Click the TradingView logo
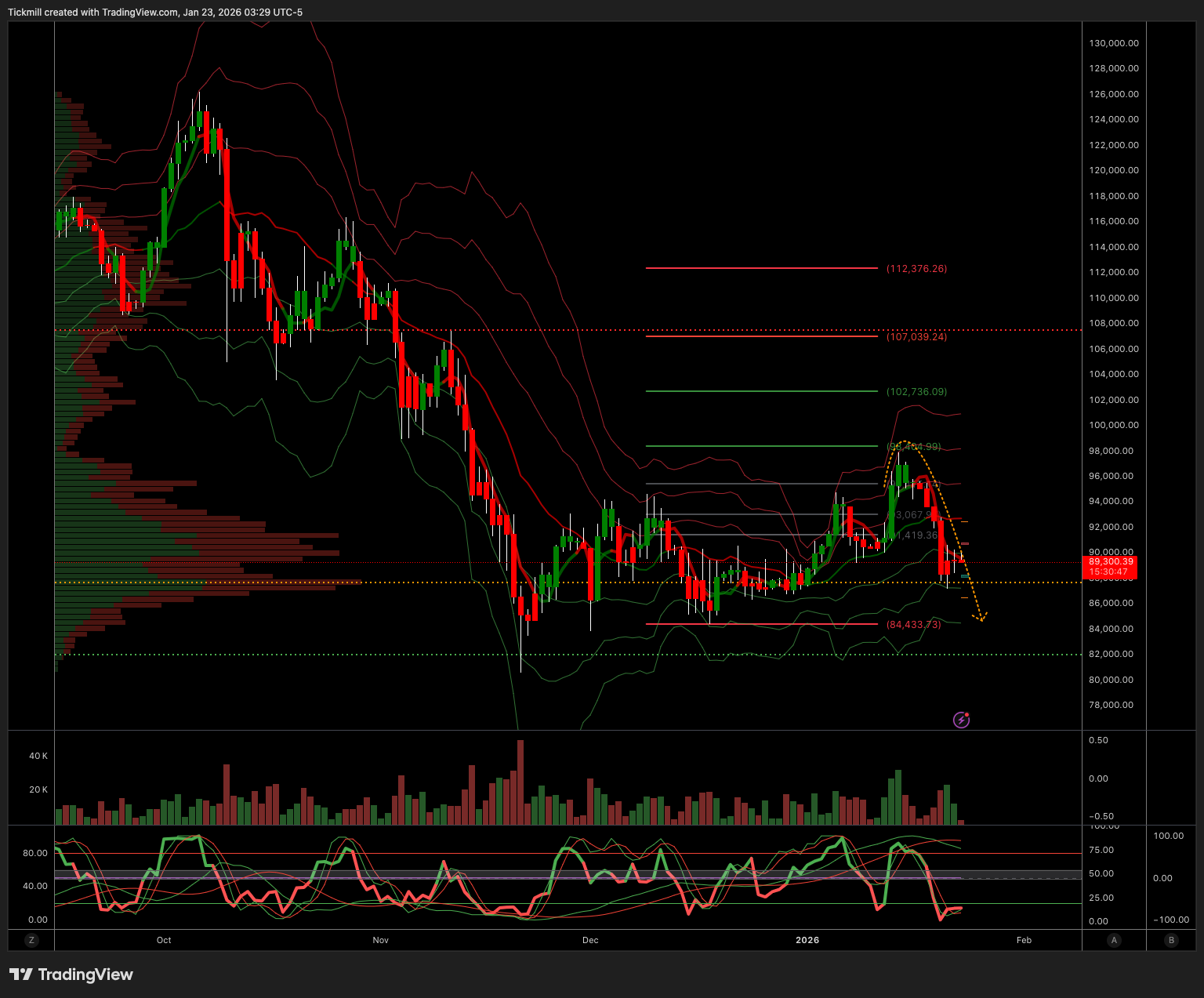This screenshot has width=1204, height=998. pos(71,974)
